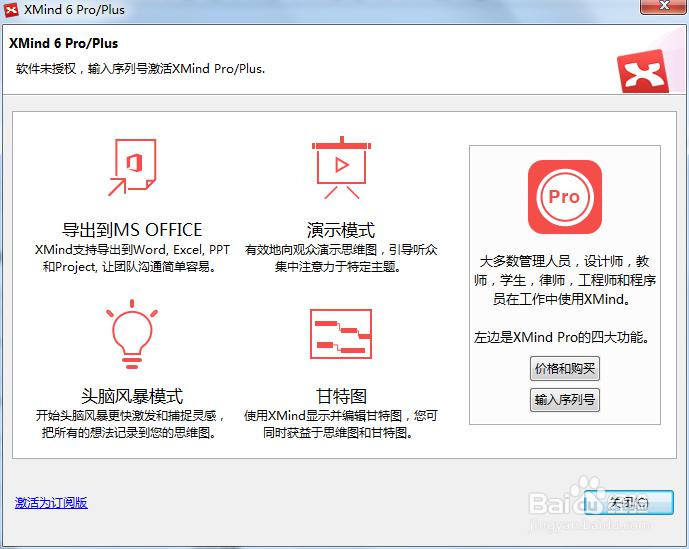The height and width of the screenshot is (549, 689).
Task: Click the Export to MS Office icon
Action: coord(132,167)
